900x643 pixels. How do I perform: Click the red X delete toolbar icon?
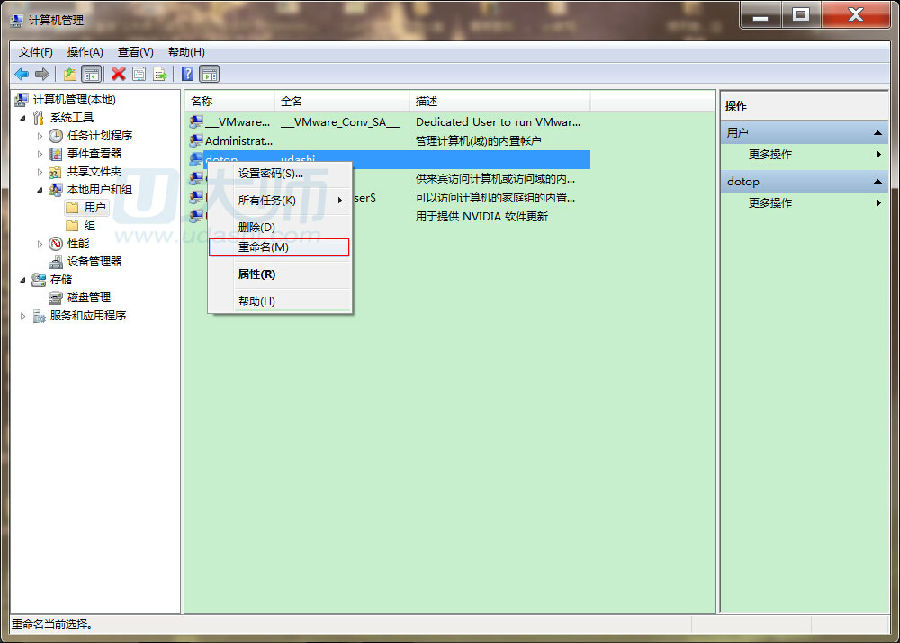(x=118, y=74)
